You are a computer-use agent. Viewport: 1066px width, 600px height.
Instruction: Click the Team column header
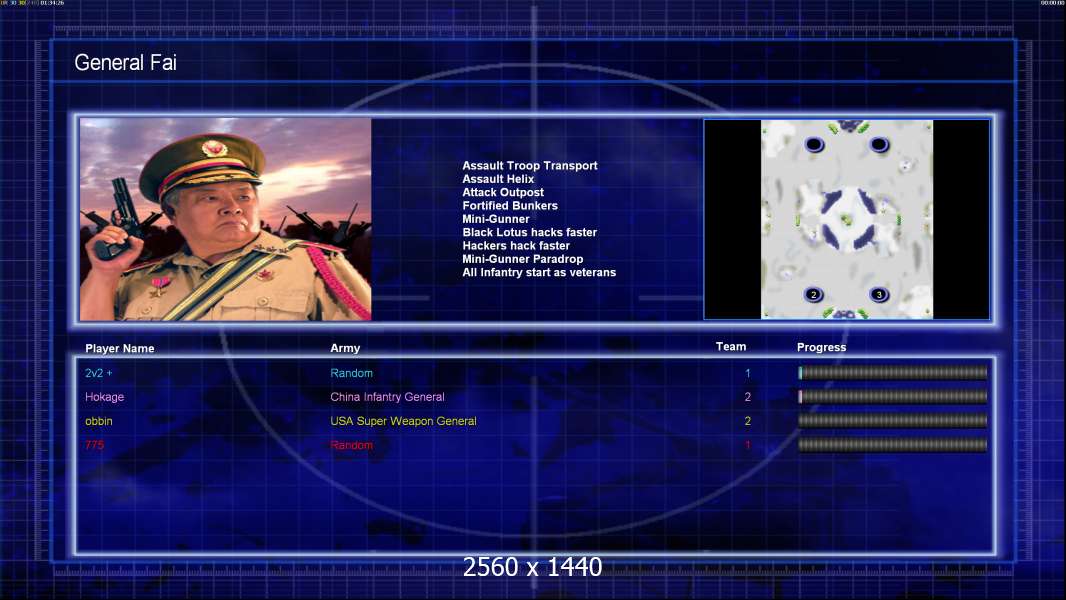(x=731, y=347)
